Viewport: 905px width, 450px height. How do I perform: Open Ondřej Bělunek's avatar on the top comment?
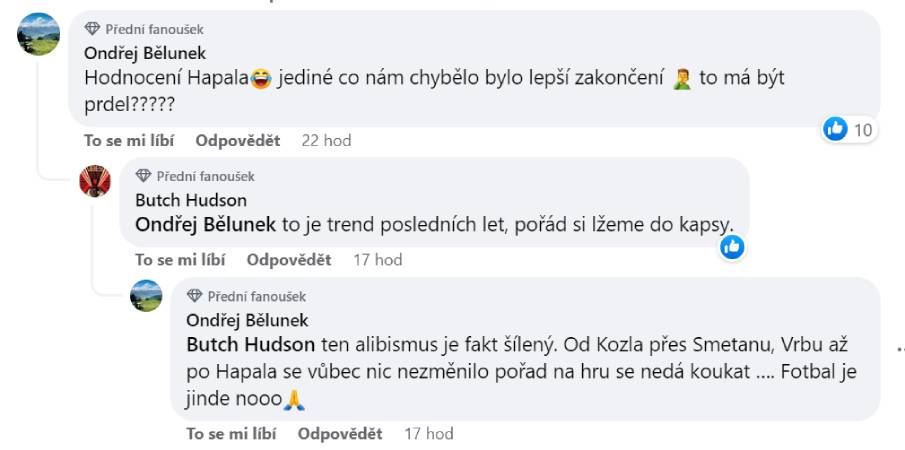click(39, 35)
